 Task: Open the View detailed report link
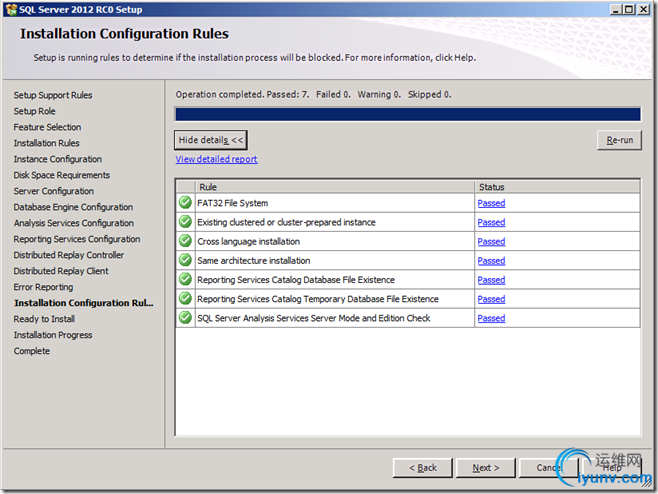216,159
